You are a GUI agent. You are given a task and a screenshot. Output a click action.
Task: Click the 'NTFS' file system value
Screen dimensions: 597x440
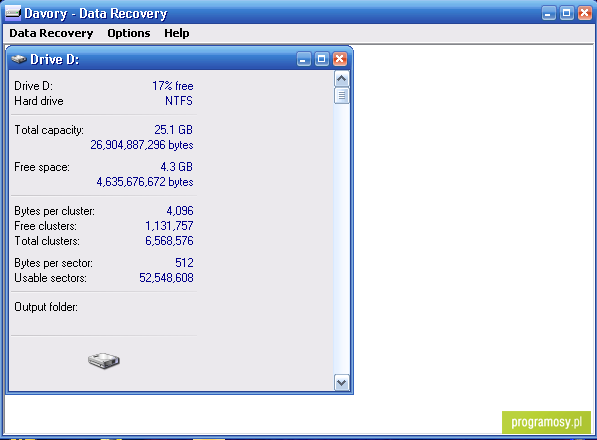point(179,101)
